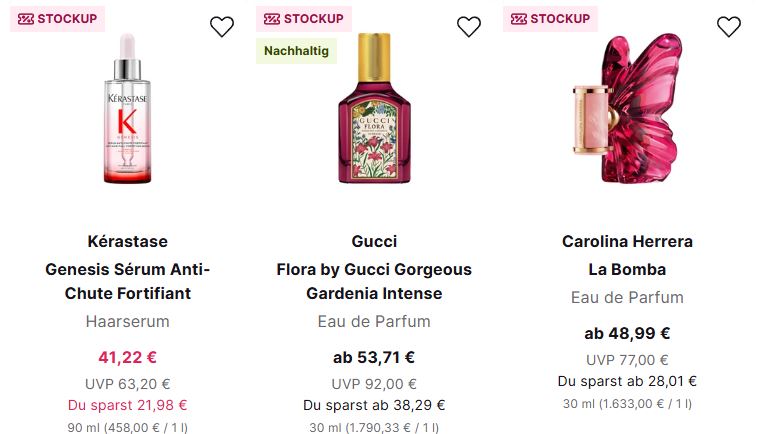Click the ab 53,71 € Gucci price

(374, 357)
